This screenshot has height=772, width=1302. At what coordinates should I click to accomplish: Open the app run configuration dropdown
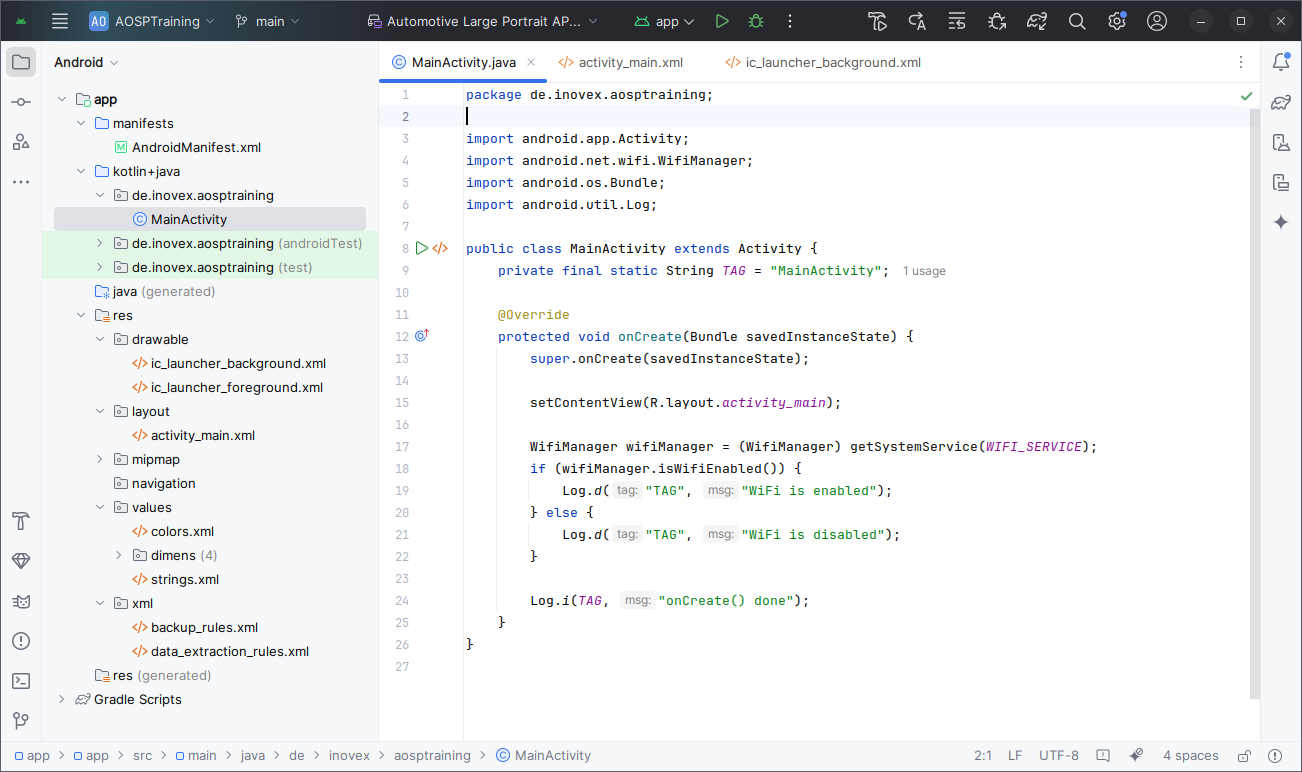666,21
